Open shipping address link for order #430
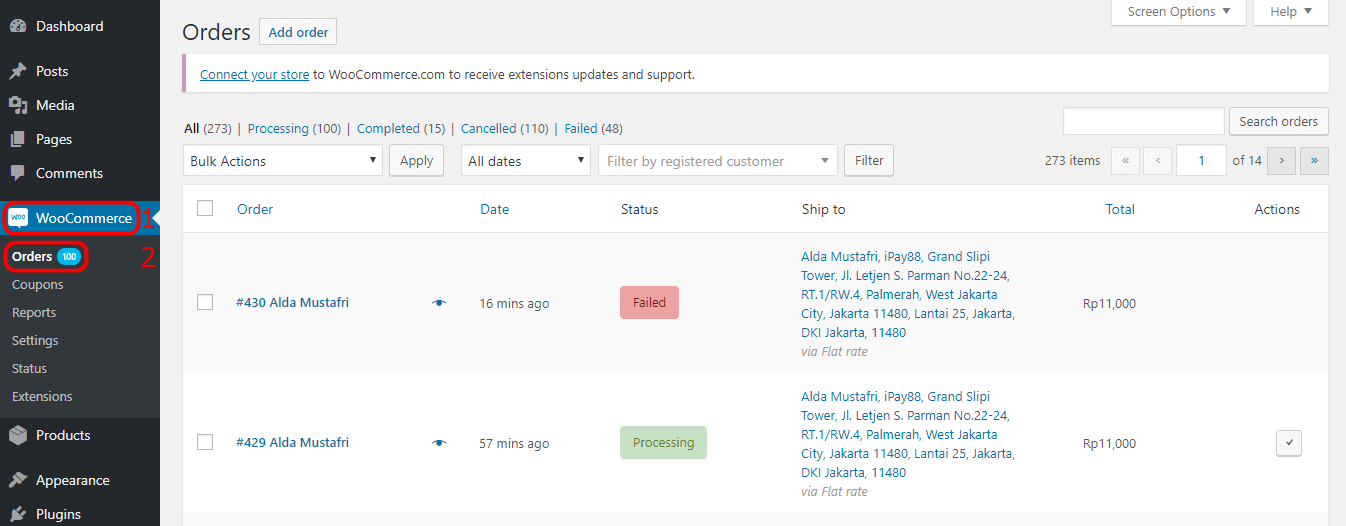 (908, 294)
